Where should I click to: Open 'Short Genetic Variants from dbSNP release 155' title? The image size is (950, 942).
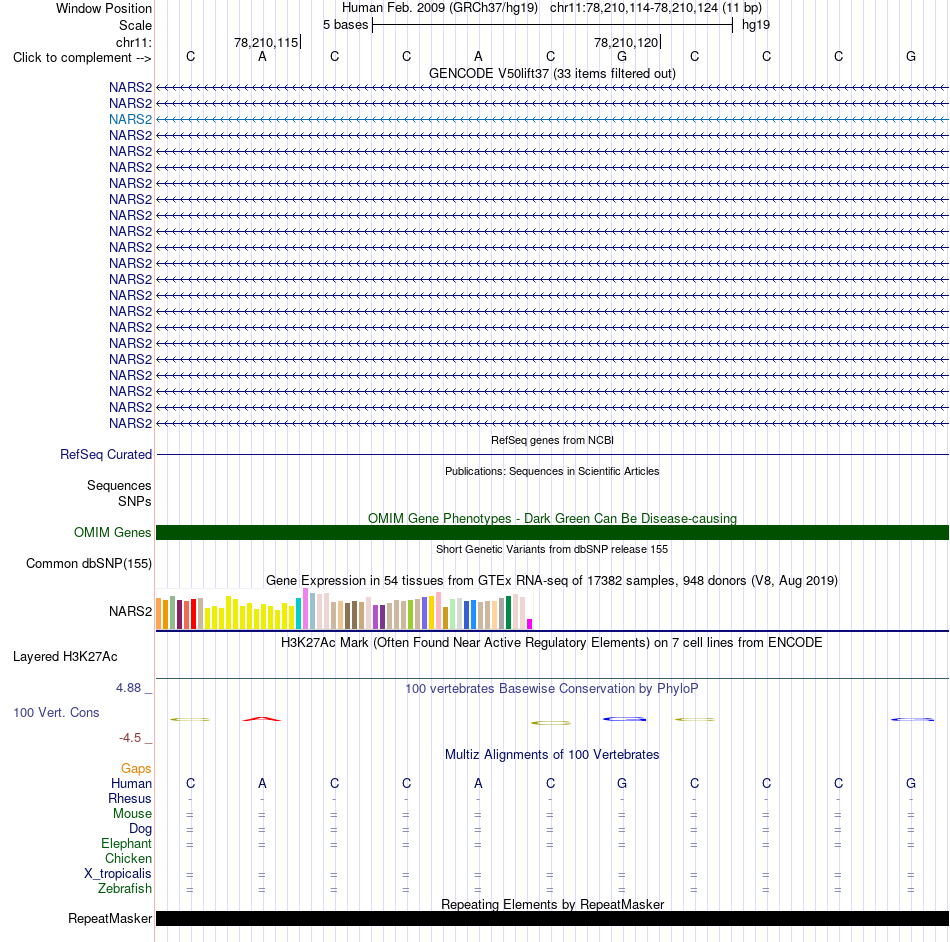tap(552, 549)
